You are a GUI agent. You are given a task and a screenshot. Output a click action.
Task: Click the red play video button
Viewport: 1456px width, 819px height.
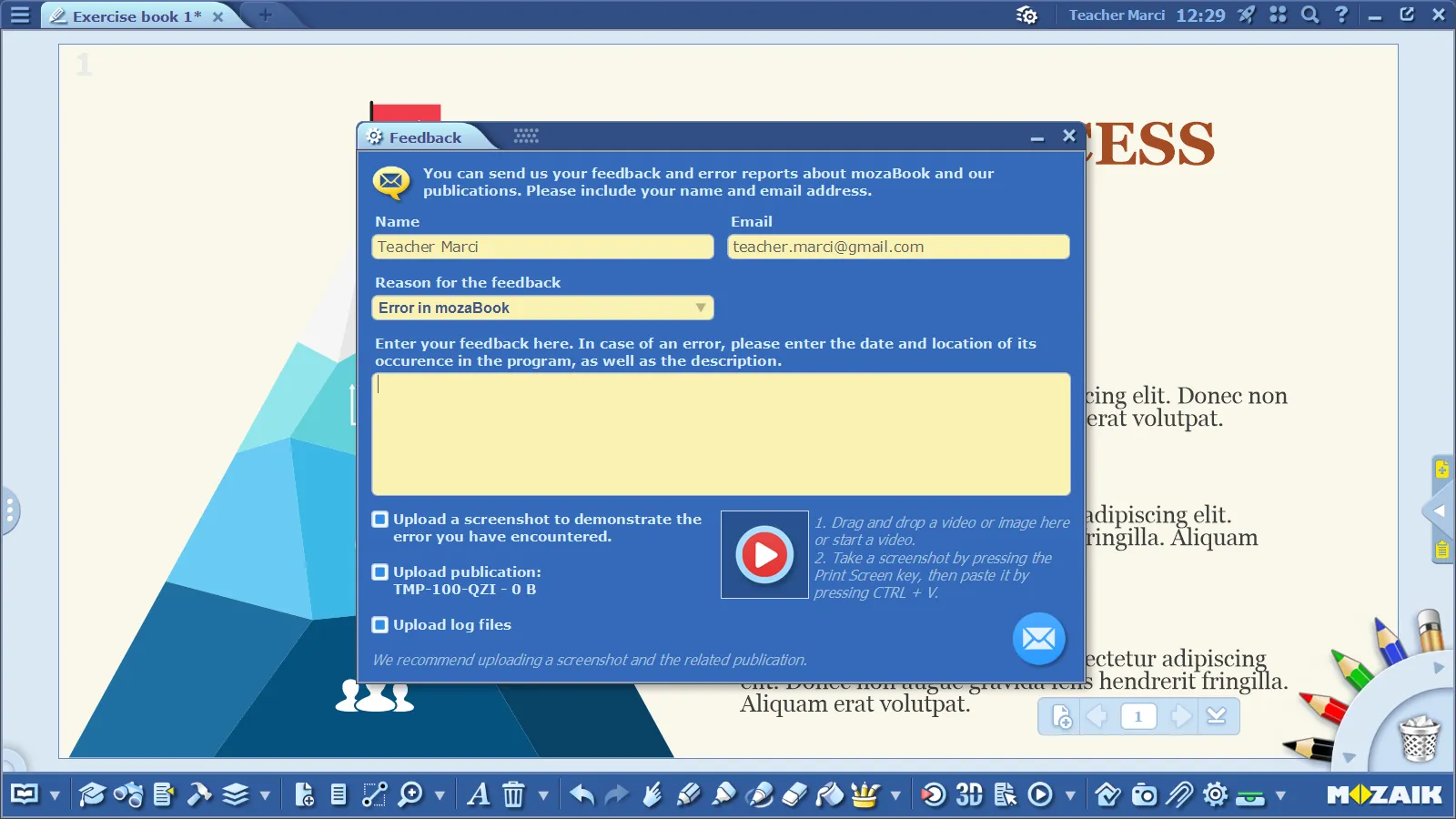point(764,554)
